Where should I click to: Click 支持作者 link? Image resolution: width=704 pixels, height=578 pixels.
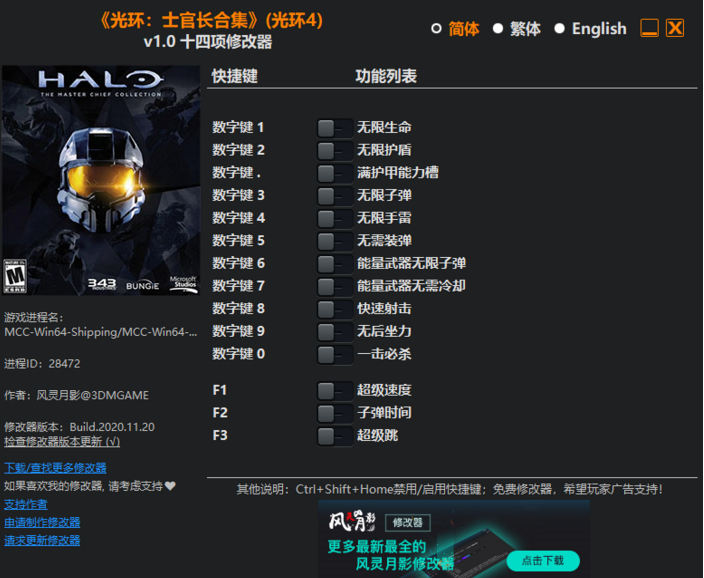pos(26,504)
